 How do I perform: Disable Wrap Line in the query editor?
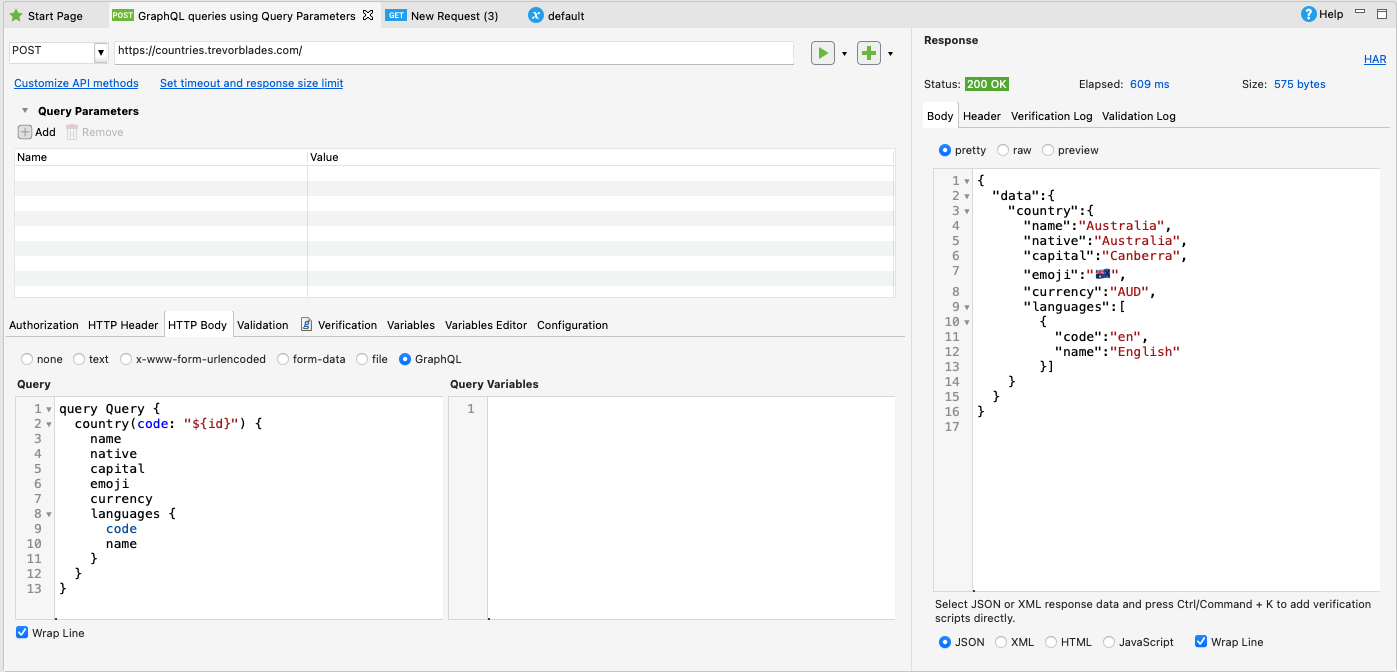21,632
